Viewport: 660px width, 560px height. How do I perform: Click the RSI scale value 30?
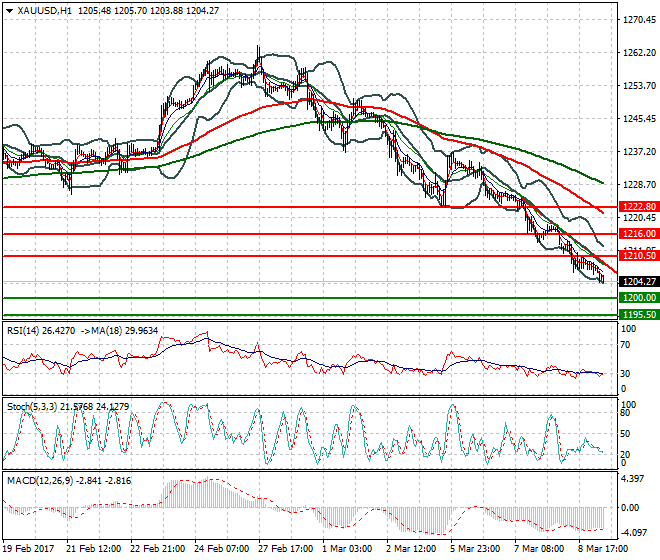[x=625, y=373]
